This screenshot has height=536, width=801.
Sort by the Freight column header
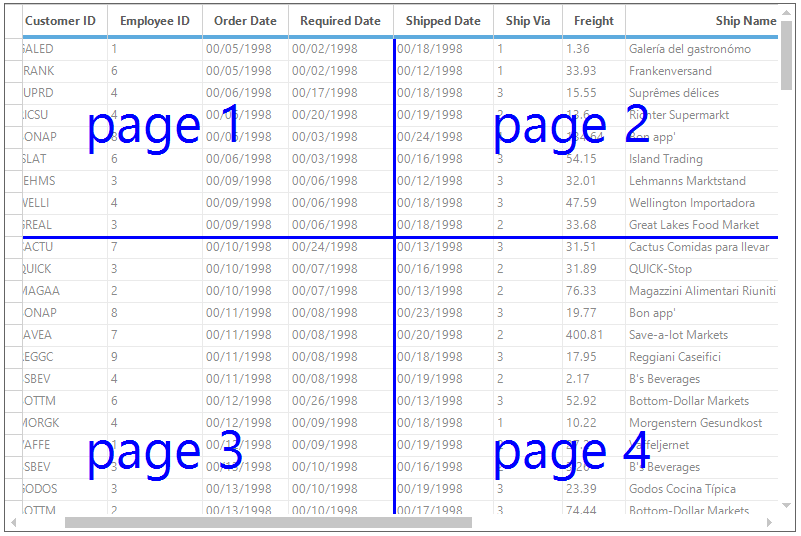click(x=594, y=21)
